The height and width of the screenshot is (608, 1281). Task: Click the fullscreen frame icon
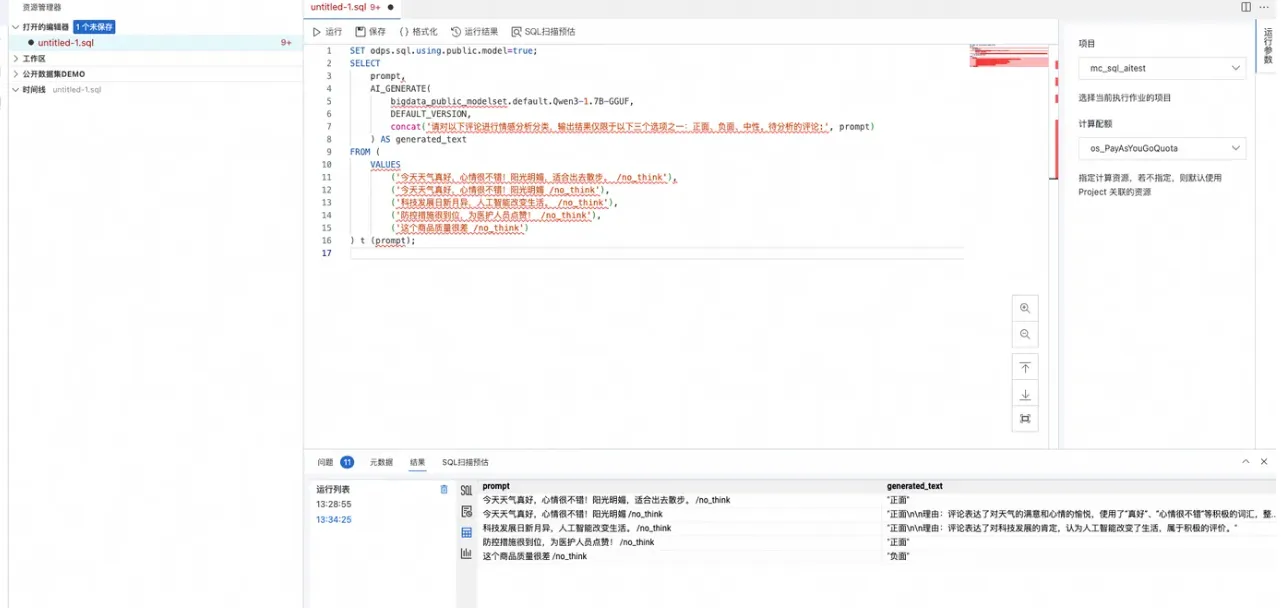1025,419
